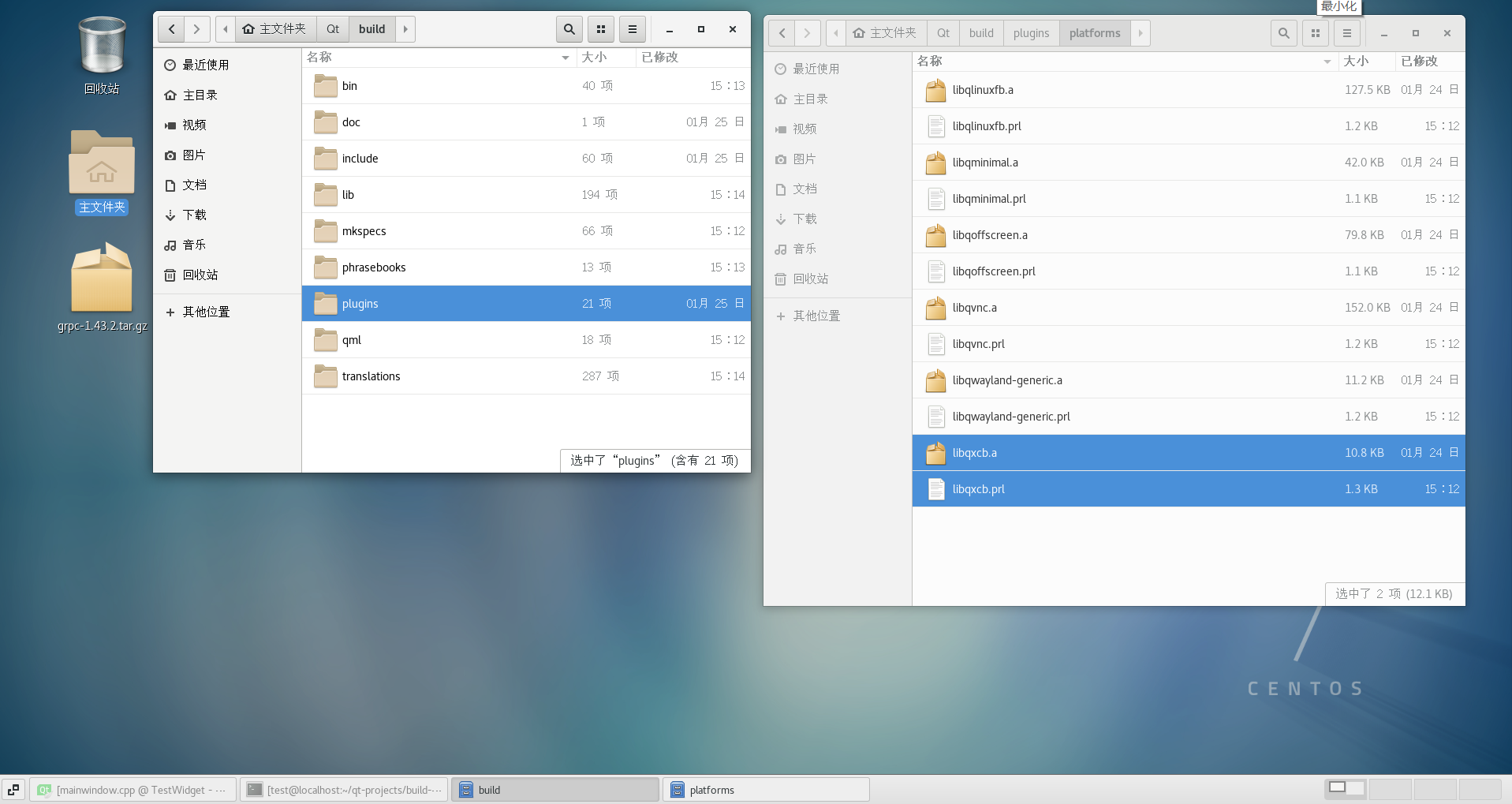1512x804 pixels.
Task: Select 下载 in the build window sidebar
Action: pos(195,215)
